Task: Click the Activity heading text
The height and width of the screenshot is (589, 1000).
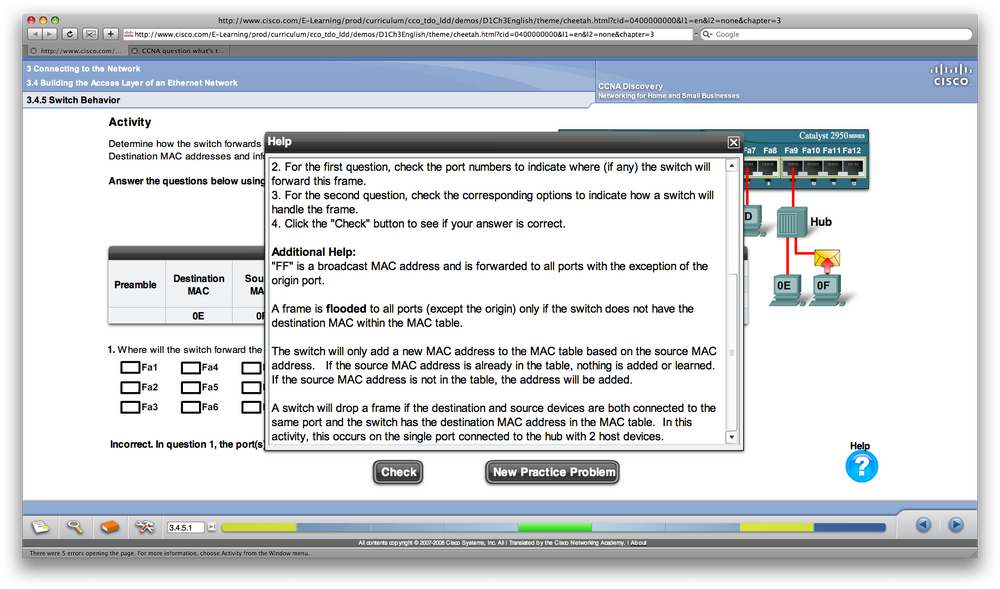Action: pos(129,122)
